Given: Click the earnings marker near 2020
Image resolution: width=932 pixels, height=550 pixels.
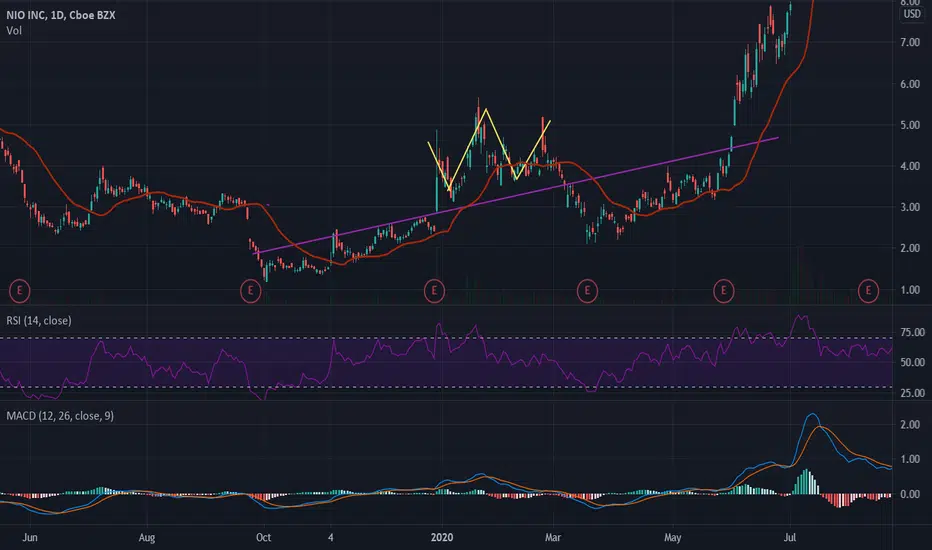Looking at the screenshot, I should click(434, 291).
